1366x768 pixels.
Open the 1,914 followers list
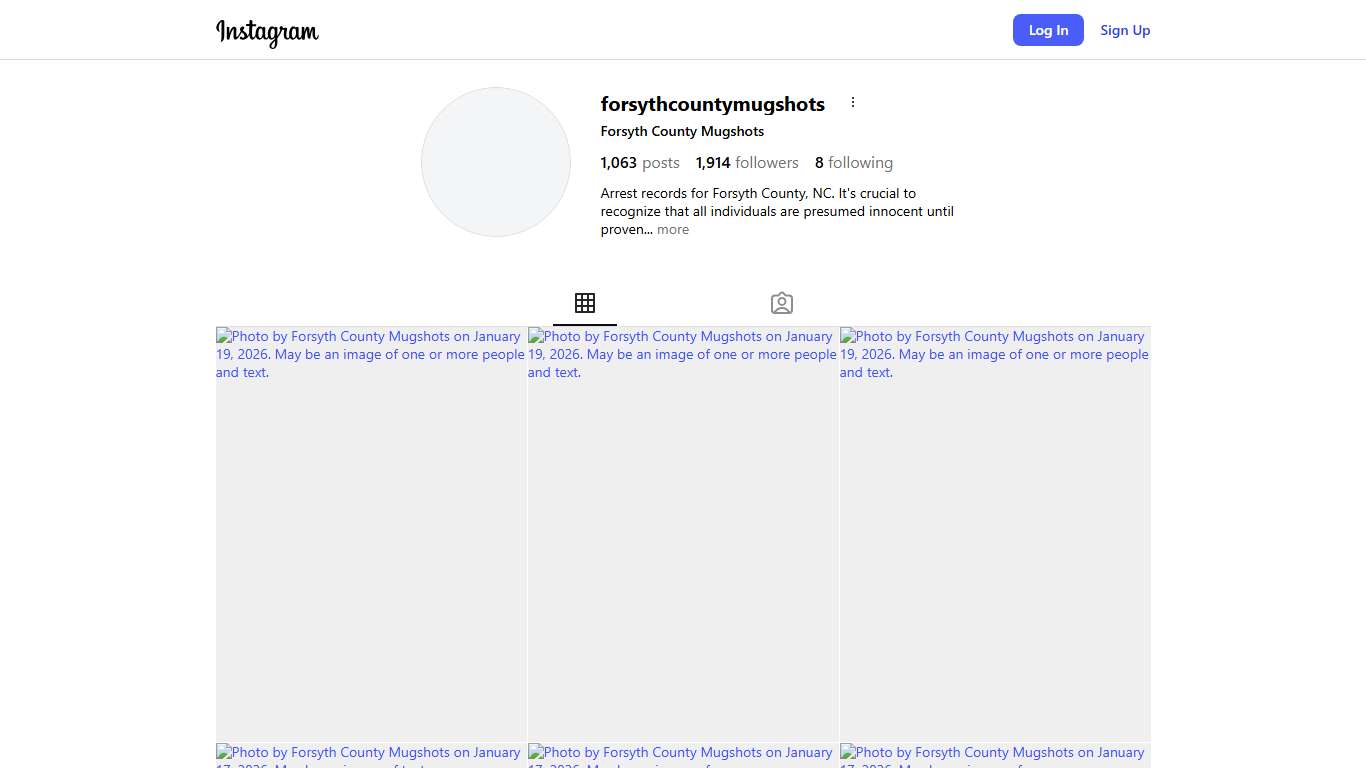click(x=747, y=163)
